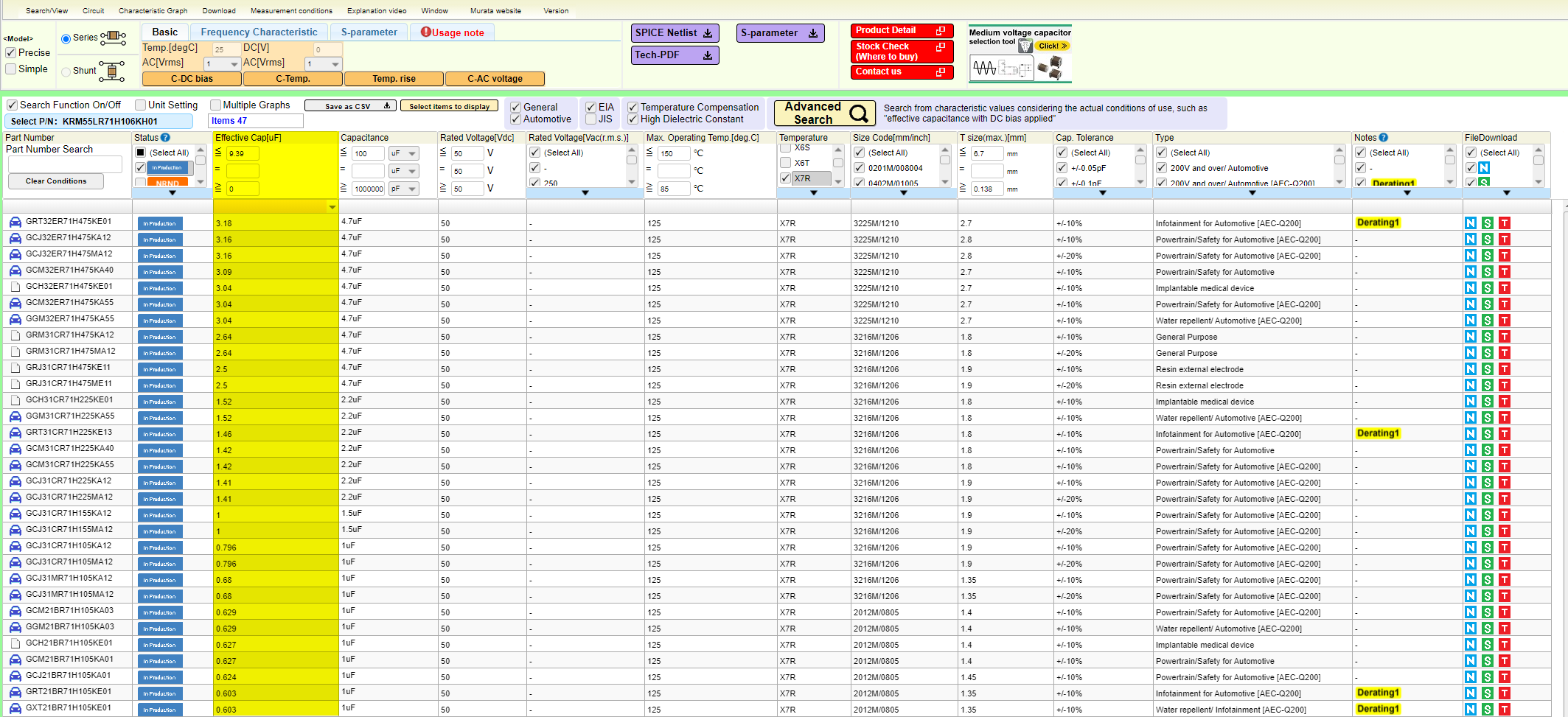Open Product Detail link
The image size is (1568, 717).
pyautogui.click(x=902, y=31)
